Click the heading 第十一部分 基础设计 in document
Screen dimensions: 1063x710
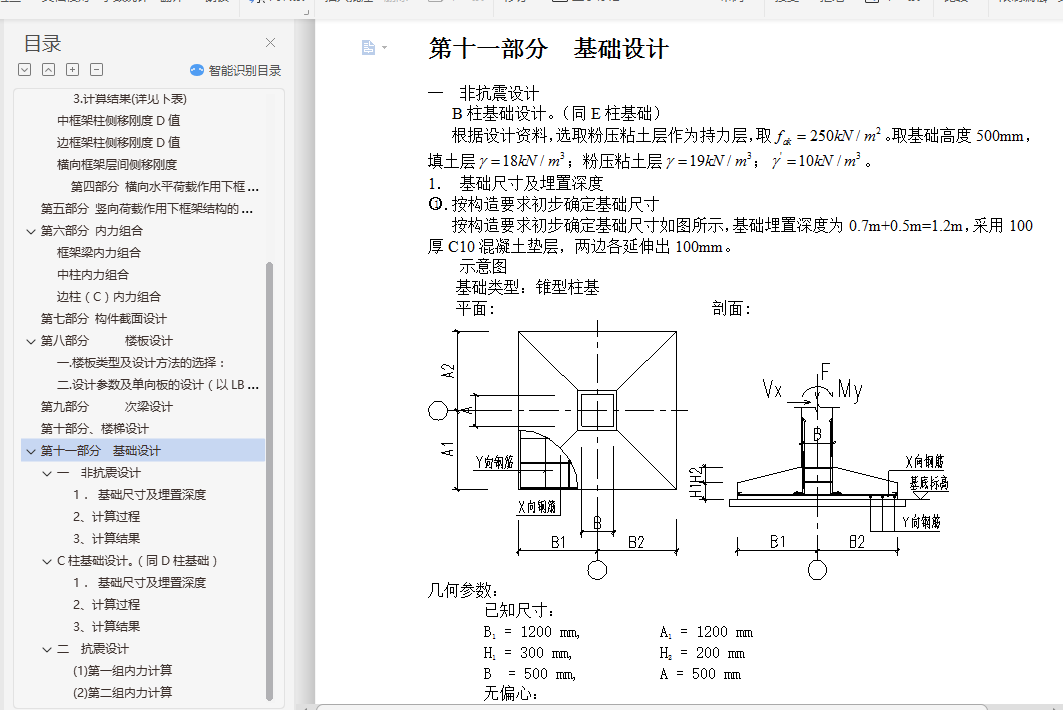point(548,49)
